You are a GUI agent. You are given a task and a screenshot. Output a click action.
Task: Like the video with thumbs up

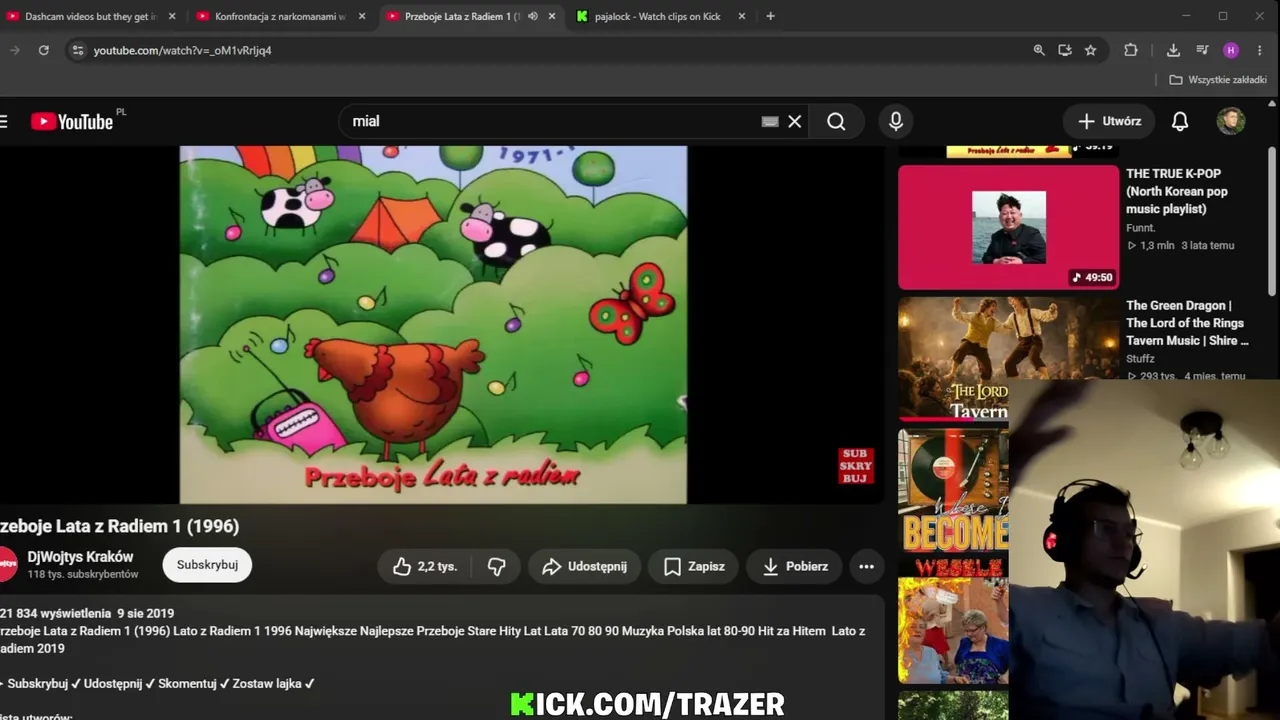(x=424, y=566)
